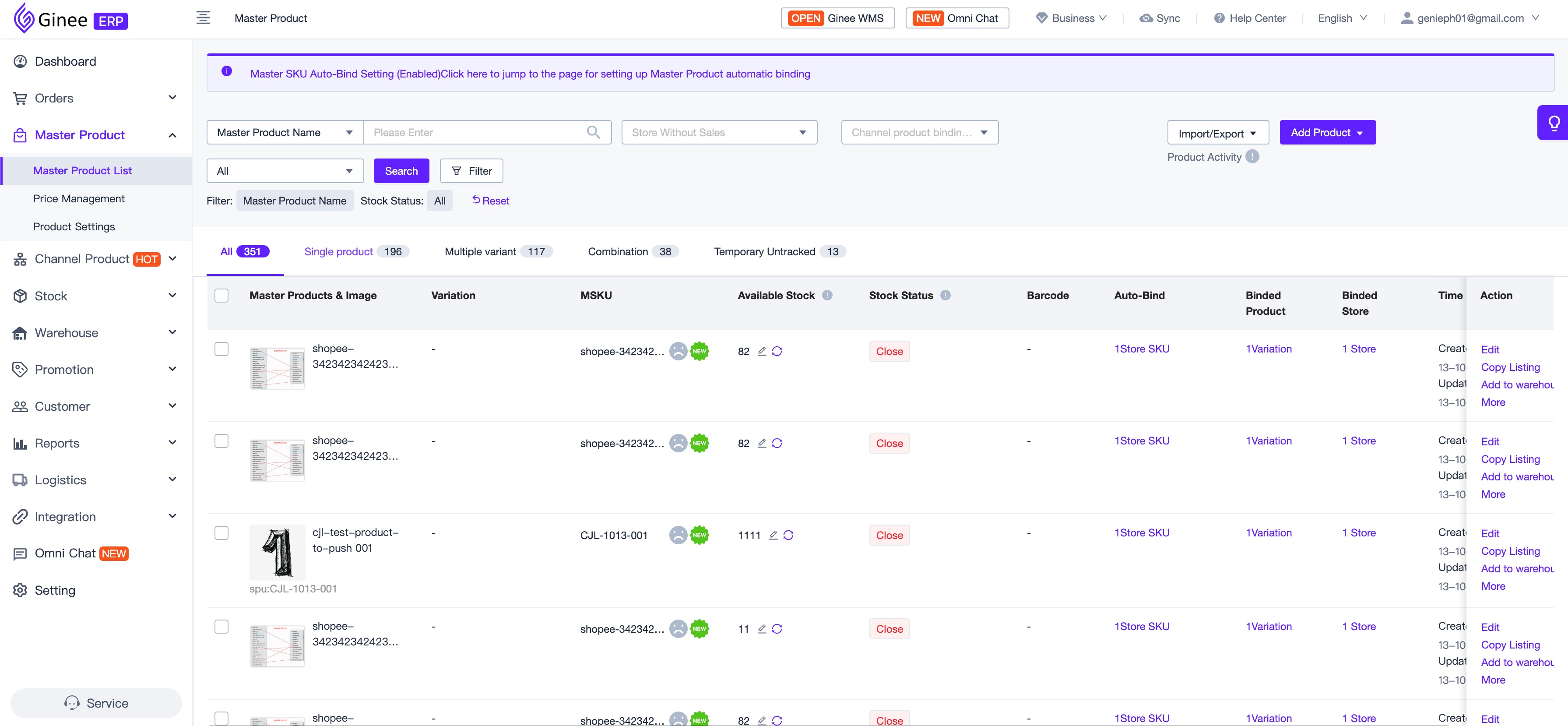
Task: Switch to Multiple variant tab
Action: point(499,251)
